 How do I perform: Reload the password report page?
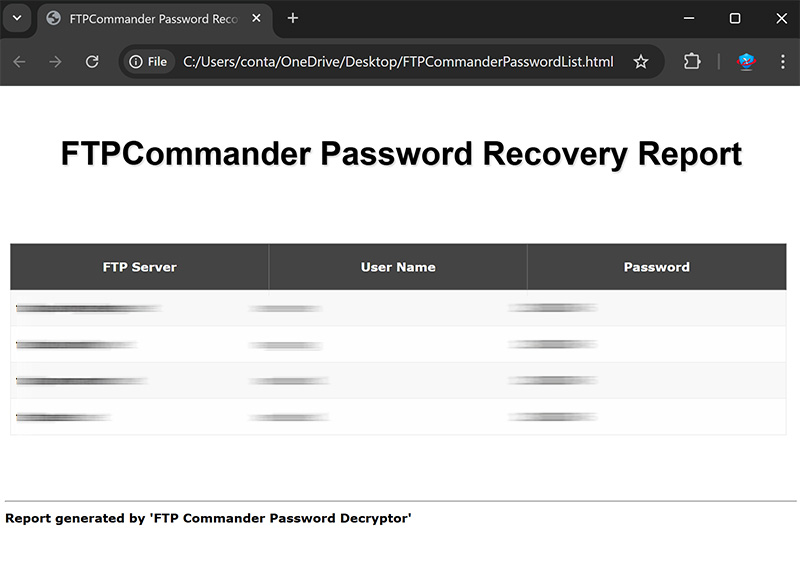(92, 62)
